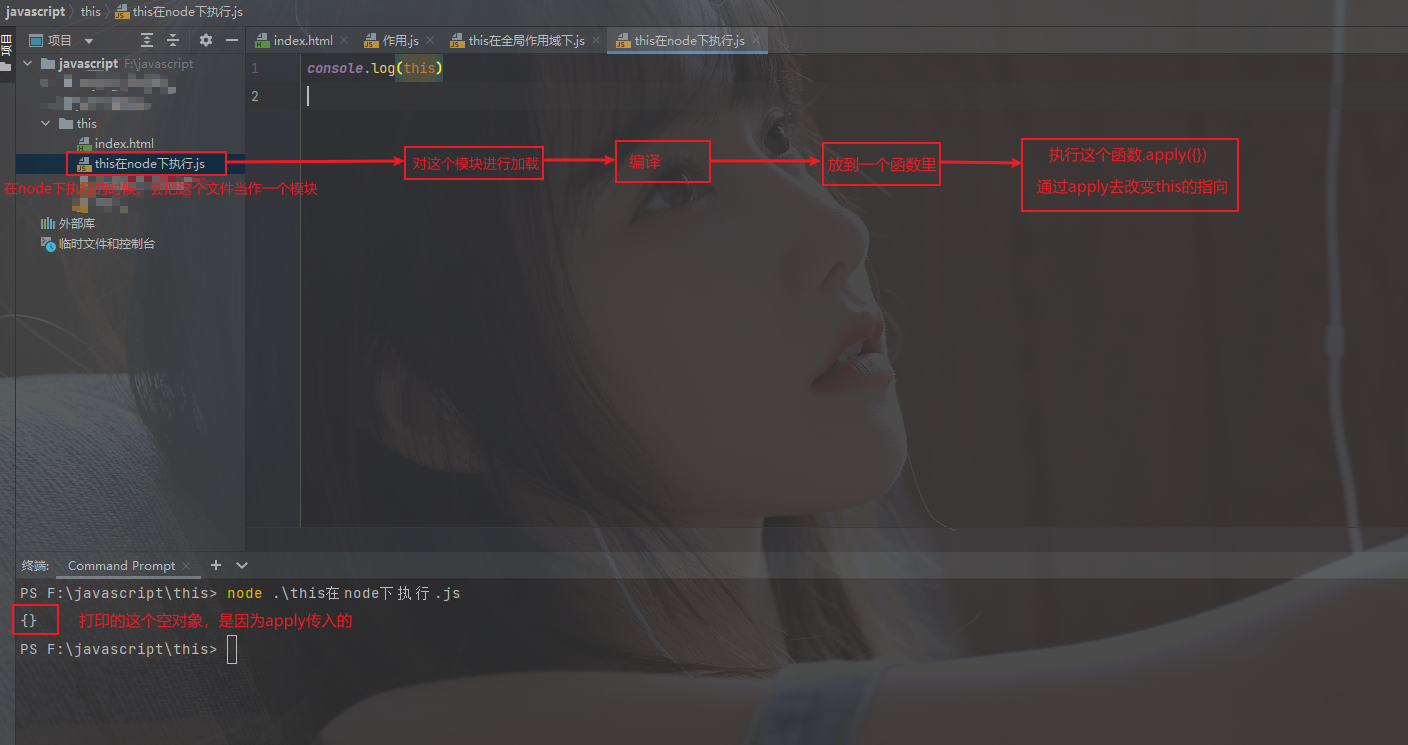
Task: Collapse the this folder in tree
Action: 45,123
